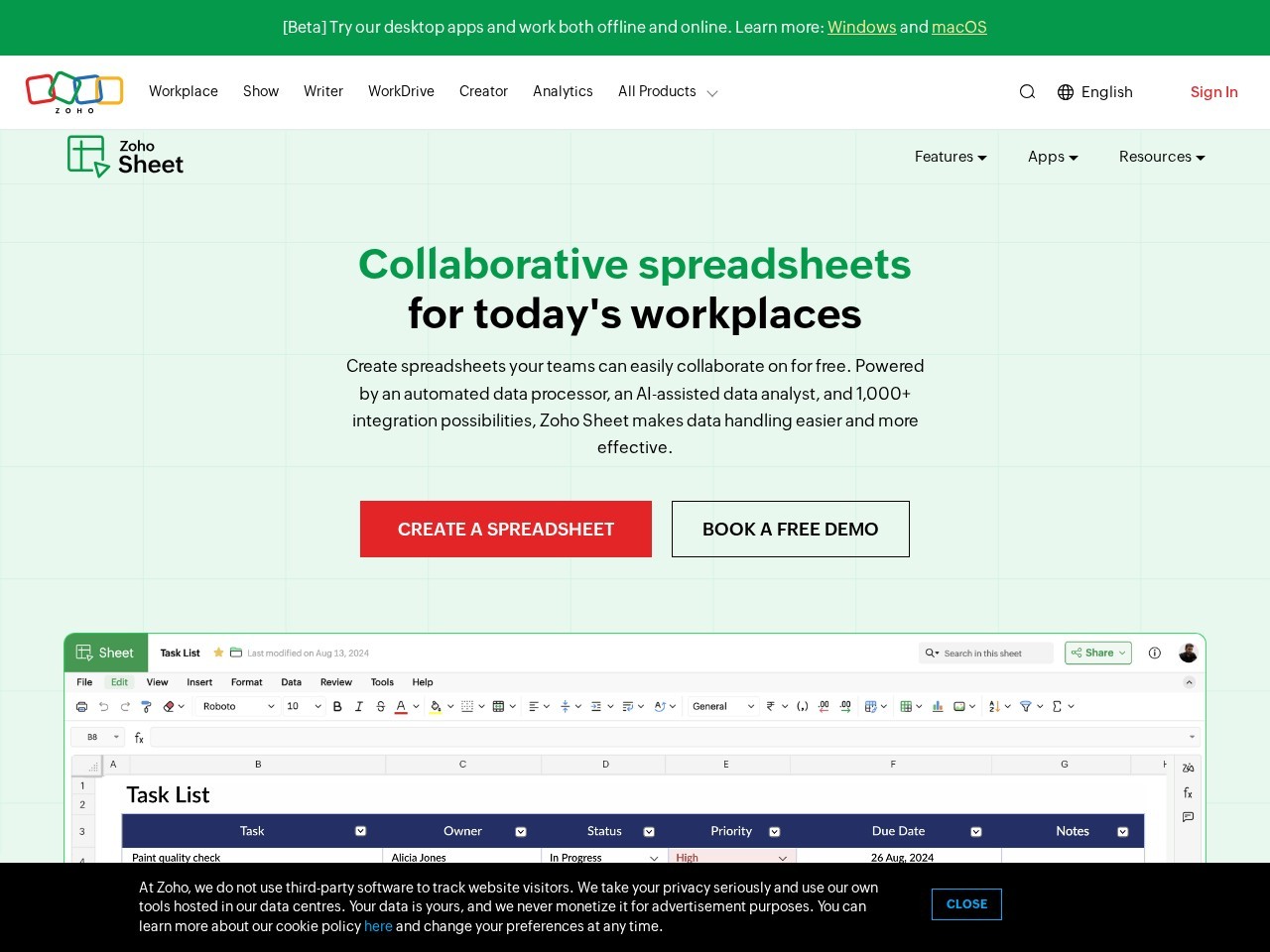Click the fx icon in right side panel
1270x952 pixels.
point(1188,792)
